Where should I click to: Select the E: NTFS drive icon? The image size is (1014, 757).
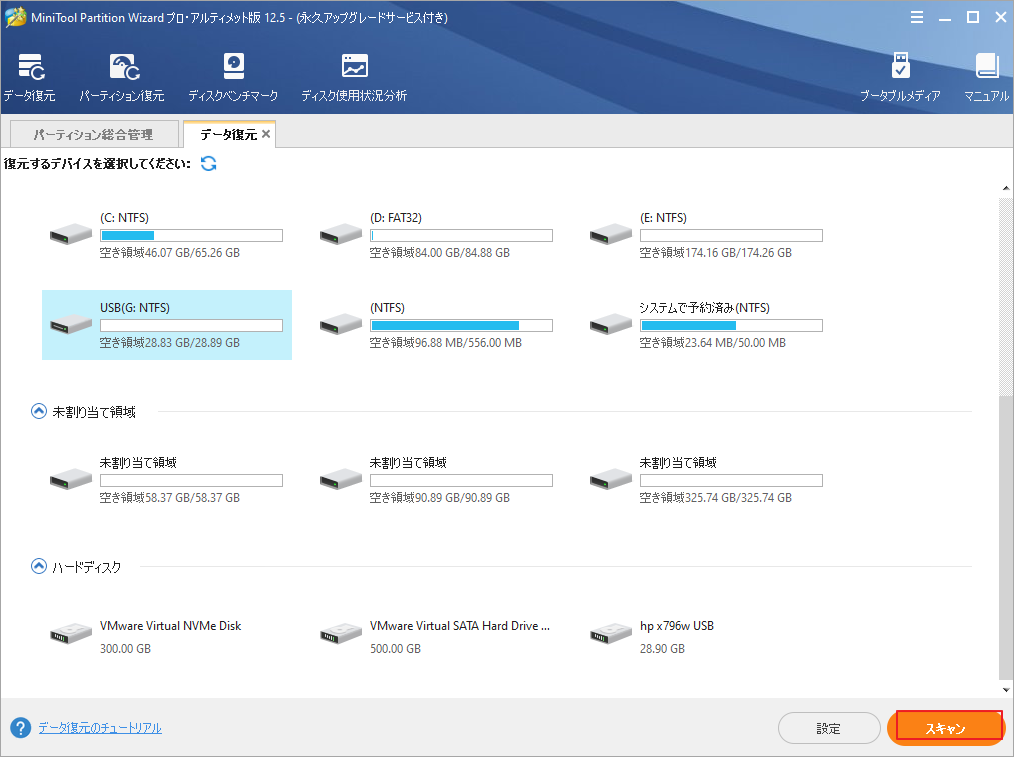[x=610, y=234]
